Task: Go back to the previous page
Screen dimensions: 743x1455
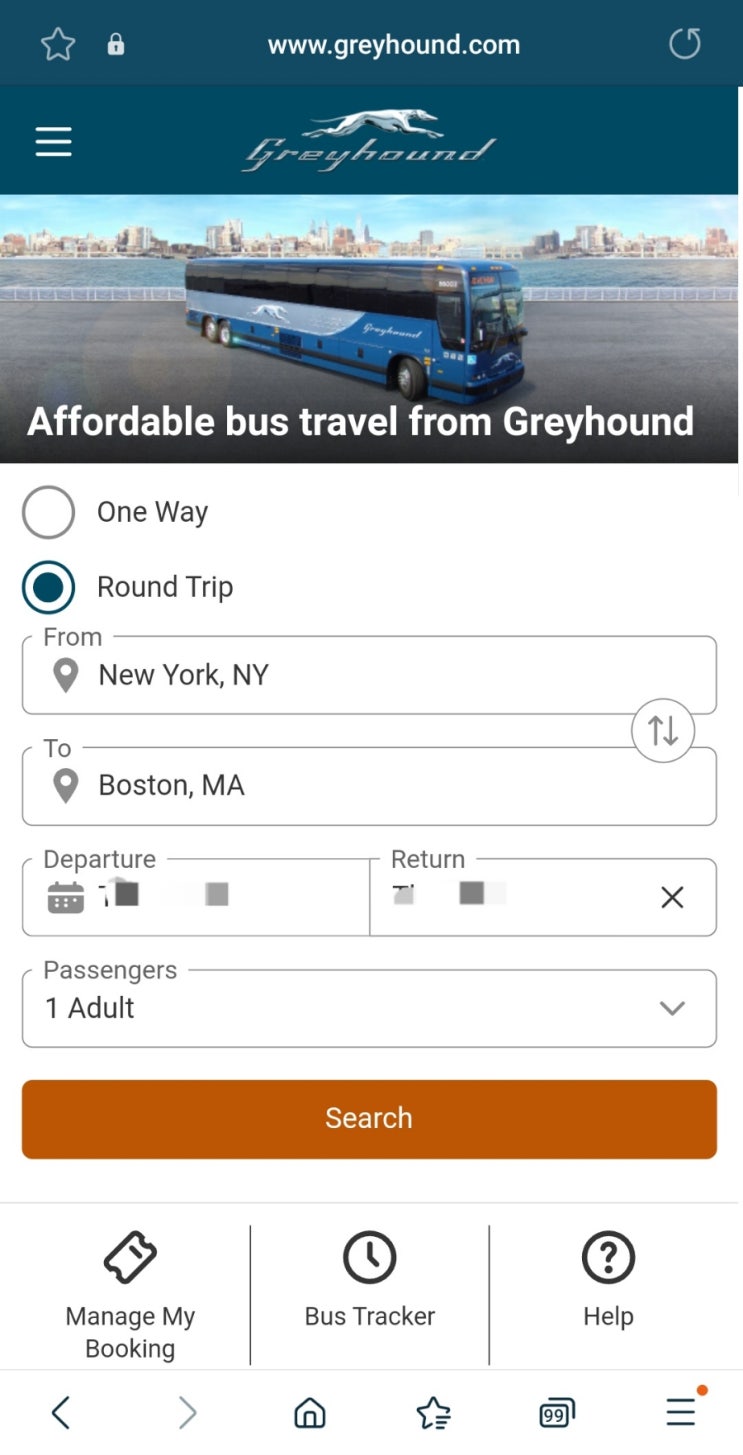Action: (61, 1412)
